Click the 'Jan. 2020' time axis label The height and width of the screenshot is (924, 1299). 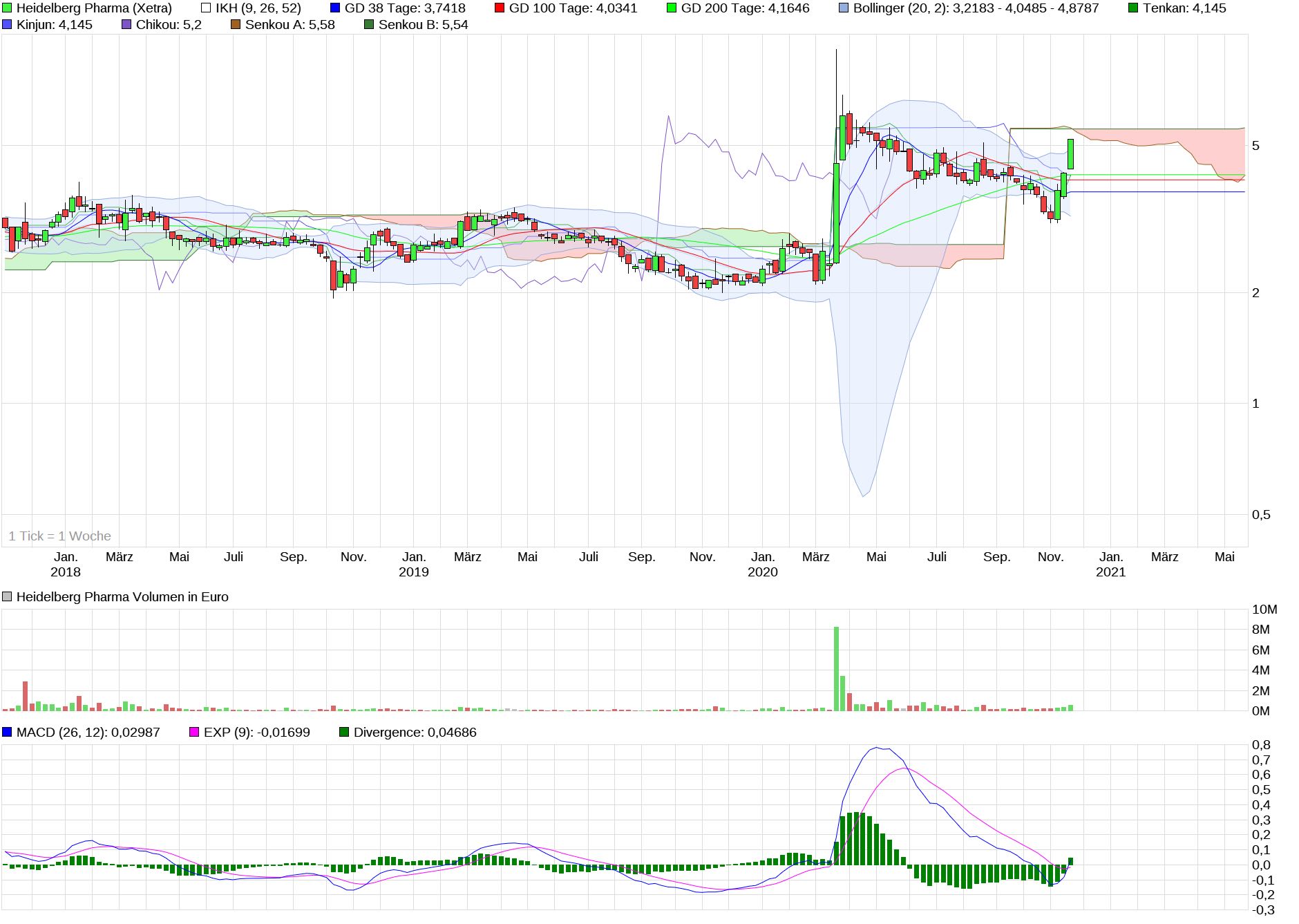point(763,564)
